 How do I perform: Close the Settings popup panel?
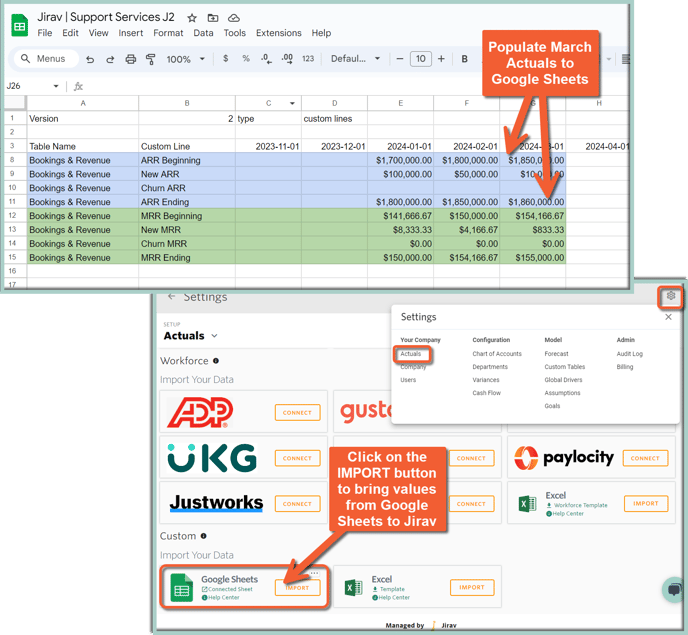click(x=668, y=317)
